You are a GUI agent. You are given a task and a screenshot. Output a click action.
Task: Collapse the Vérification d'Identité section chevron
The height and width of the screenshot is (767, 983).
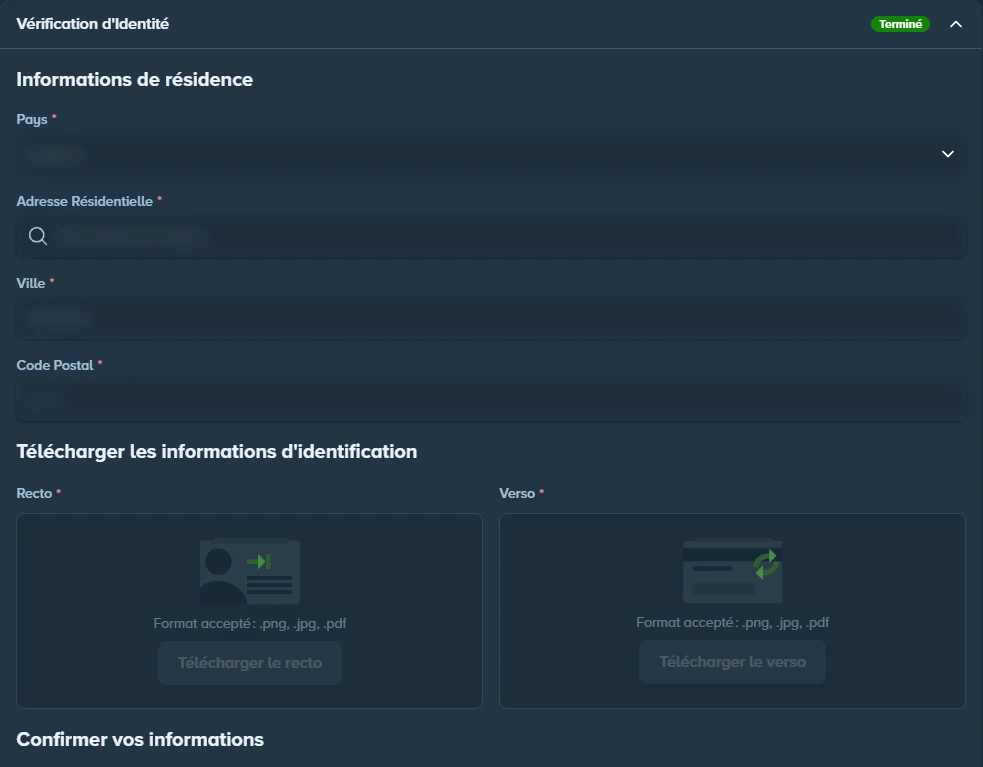955,24
